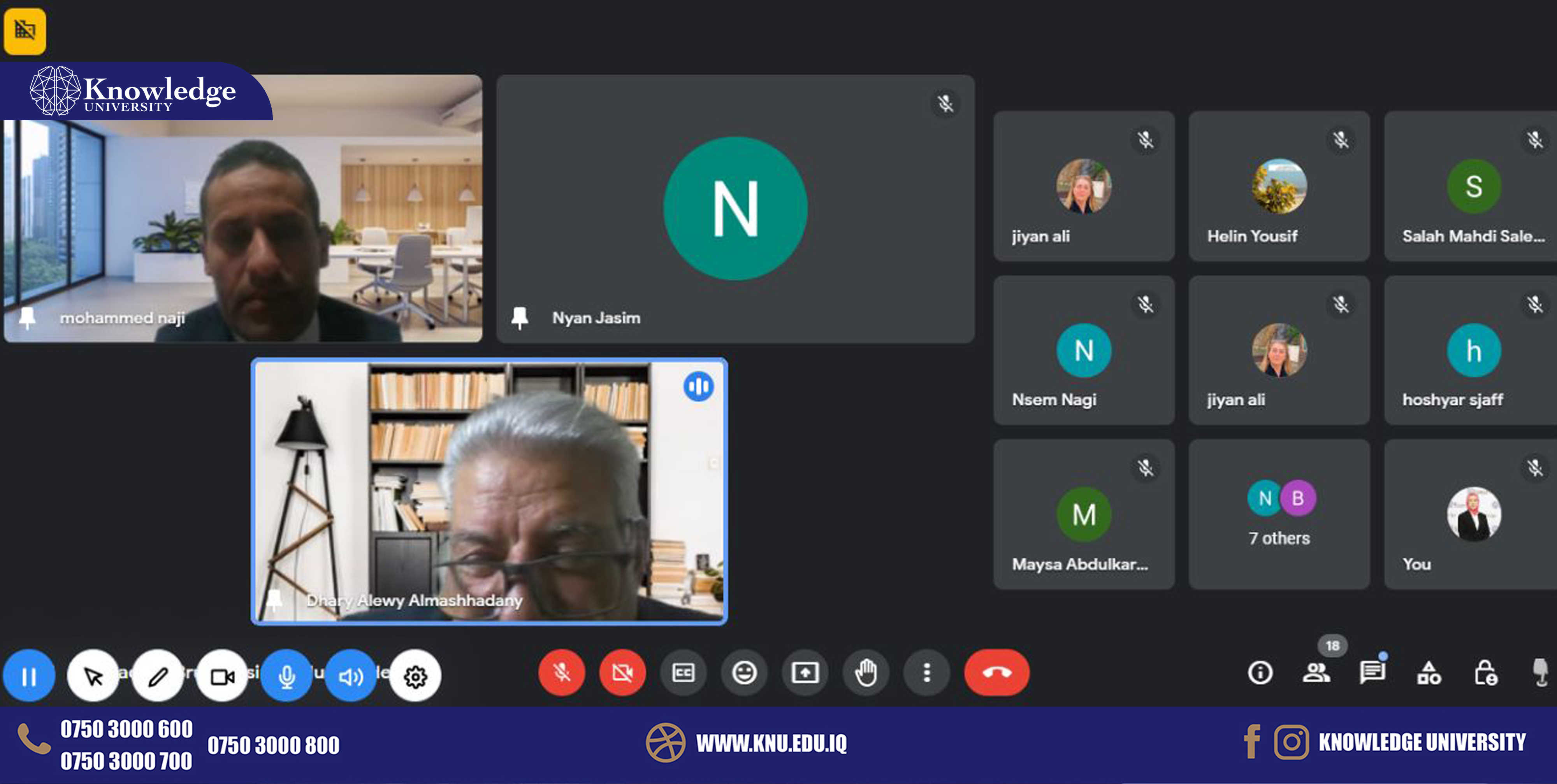This screenshot has width=1557, height=784.
Task: Click mic-off icon on Helin Yousif tile
Action: tap(1341, 140)
